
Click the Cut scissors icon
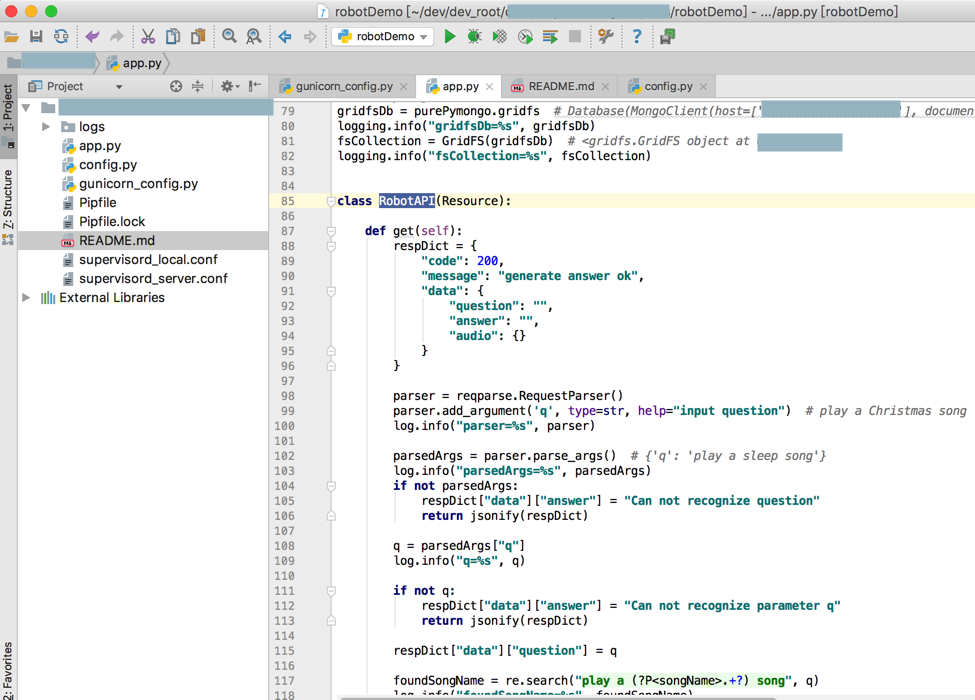point(148,37)
